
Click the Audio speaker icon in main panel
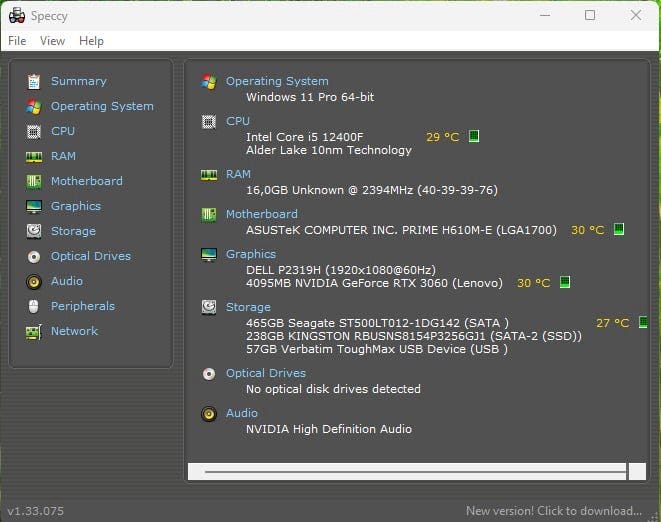coord(209,414)
